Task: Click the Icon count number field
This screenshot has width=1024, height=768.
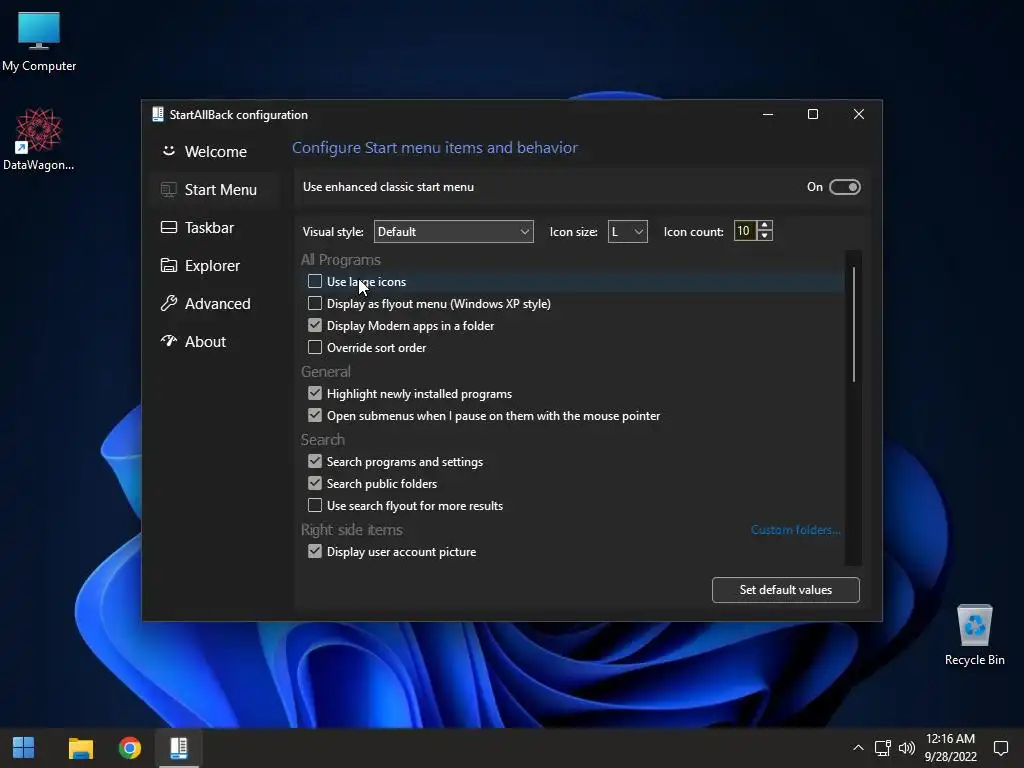Action: tap(744, 231)
